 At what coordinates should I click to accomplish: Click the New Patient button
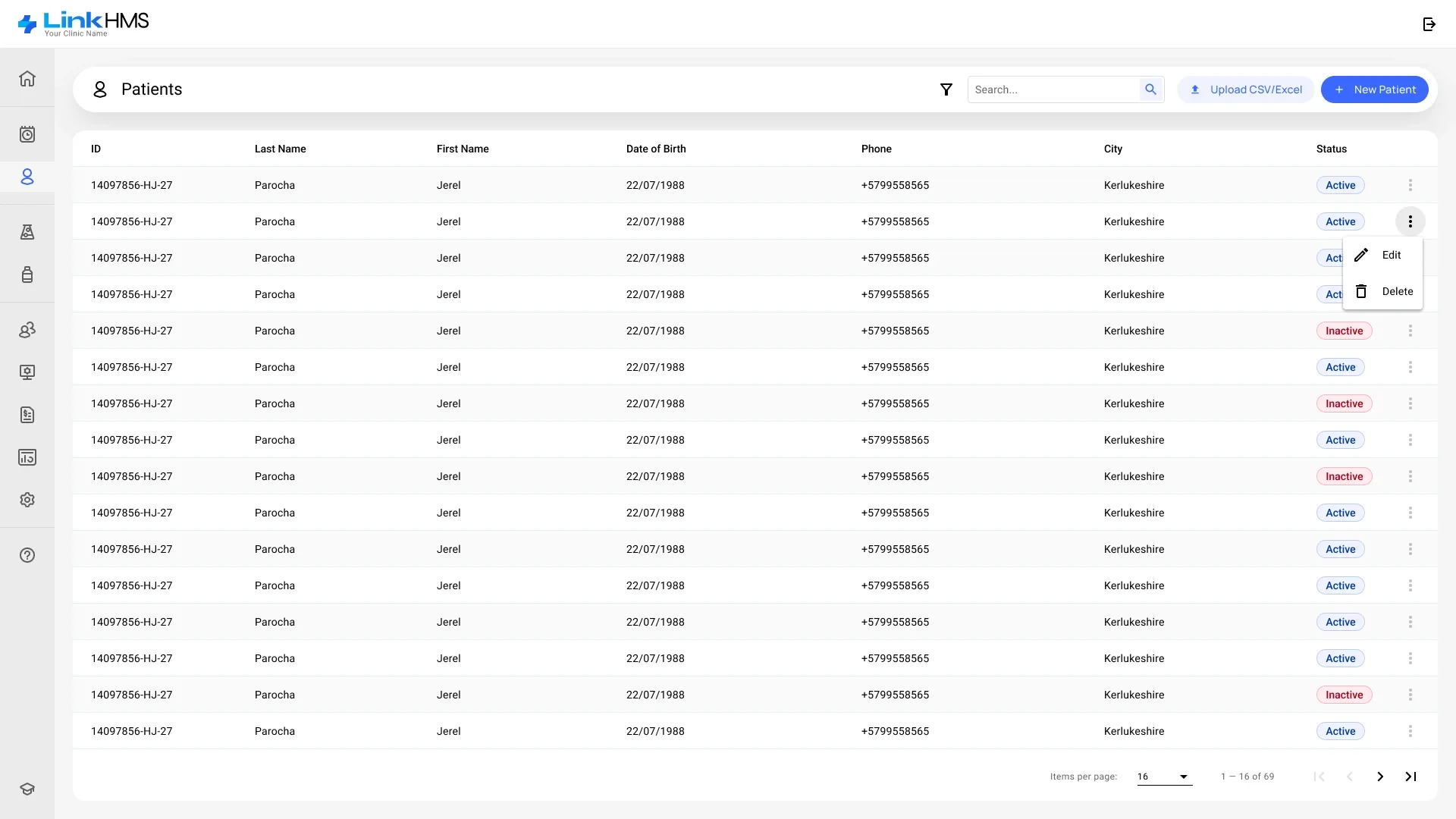point(1375,89)
